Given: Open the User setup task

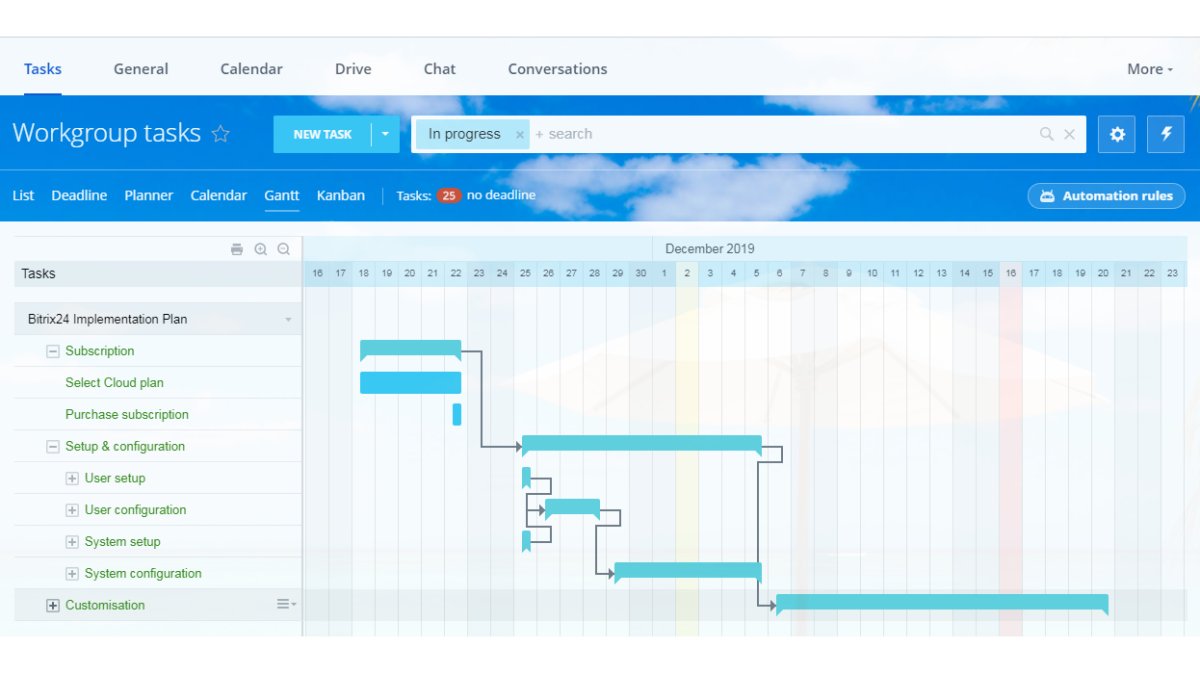Looking at the screenshot, I should point(115,479).
